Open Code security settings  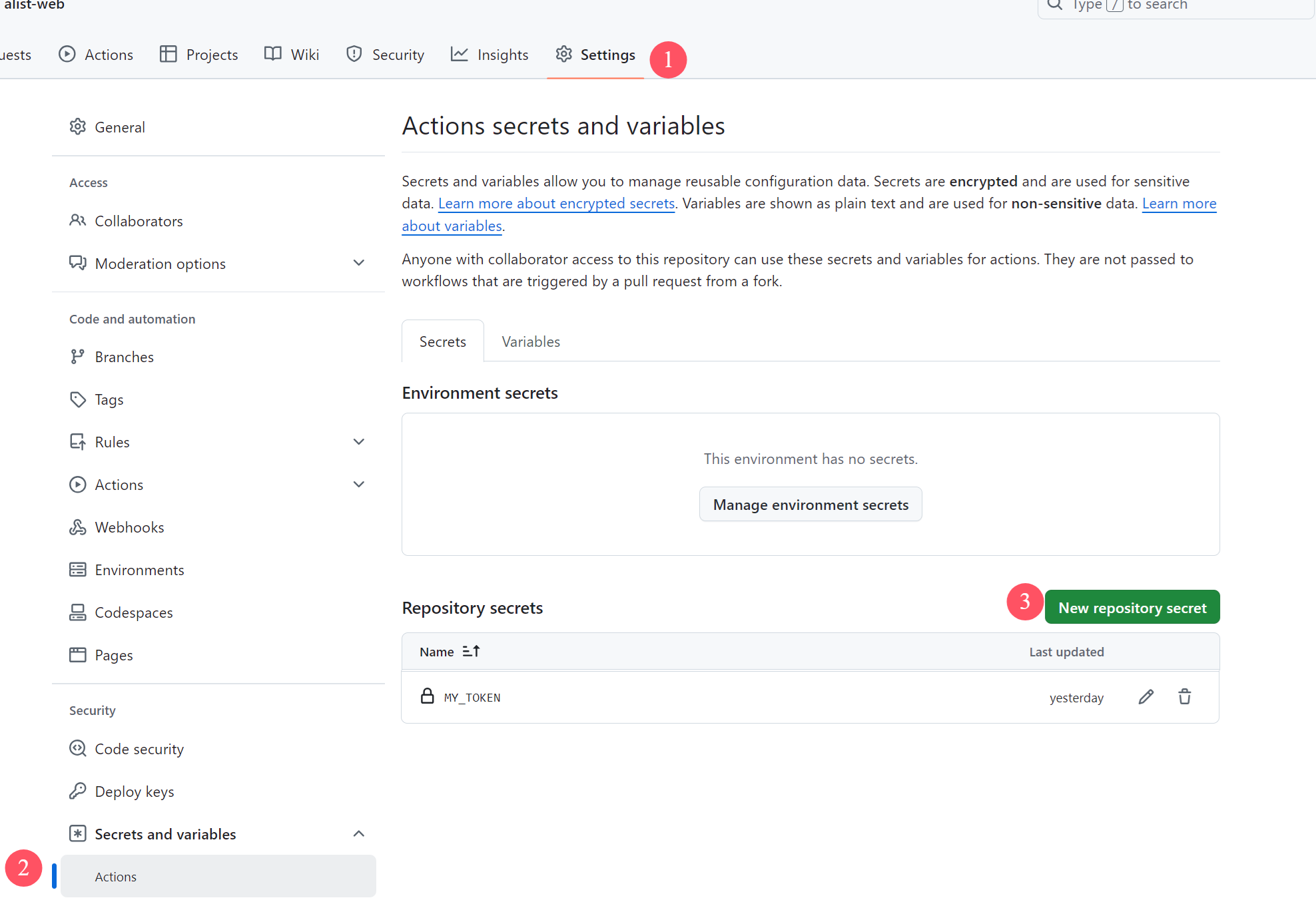[x=218, y=749]
